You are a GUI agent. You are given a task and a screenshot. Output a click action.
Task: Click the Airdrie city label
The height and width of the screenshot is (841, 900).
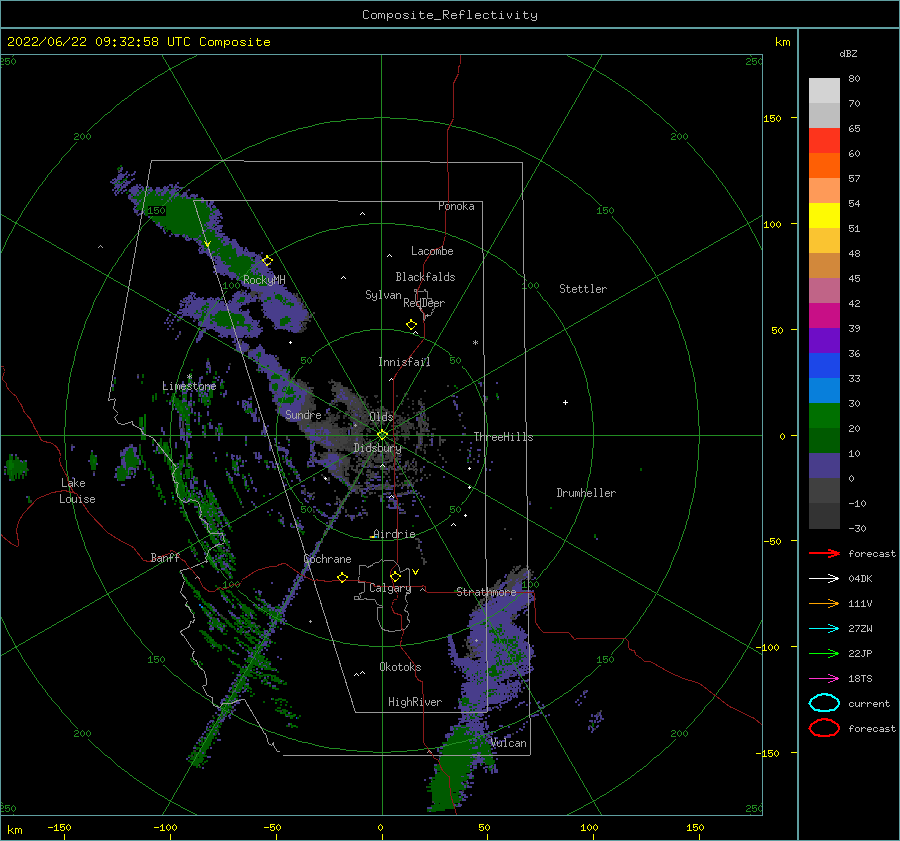(394, 534)
